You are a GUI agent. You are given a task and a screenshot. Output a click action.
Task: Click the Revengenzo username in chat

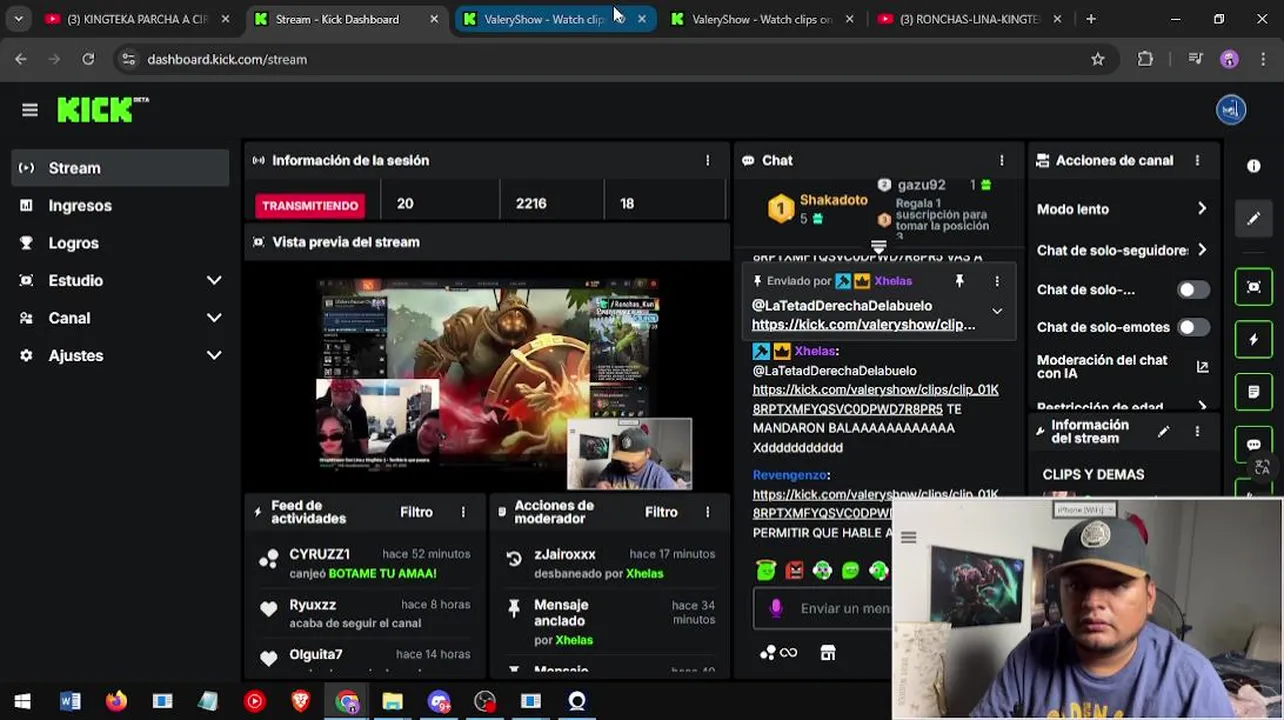point(790,475)
